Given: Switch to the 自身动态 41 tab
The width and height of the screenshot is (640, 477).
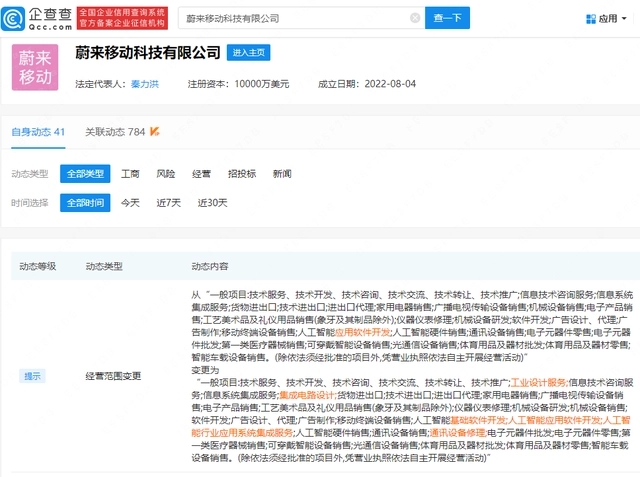Looking at the screenshot, I should coord(38,131).
